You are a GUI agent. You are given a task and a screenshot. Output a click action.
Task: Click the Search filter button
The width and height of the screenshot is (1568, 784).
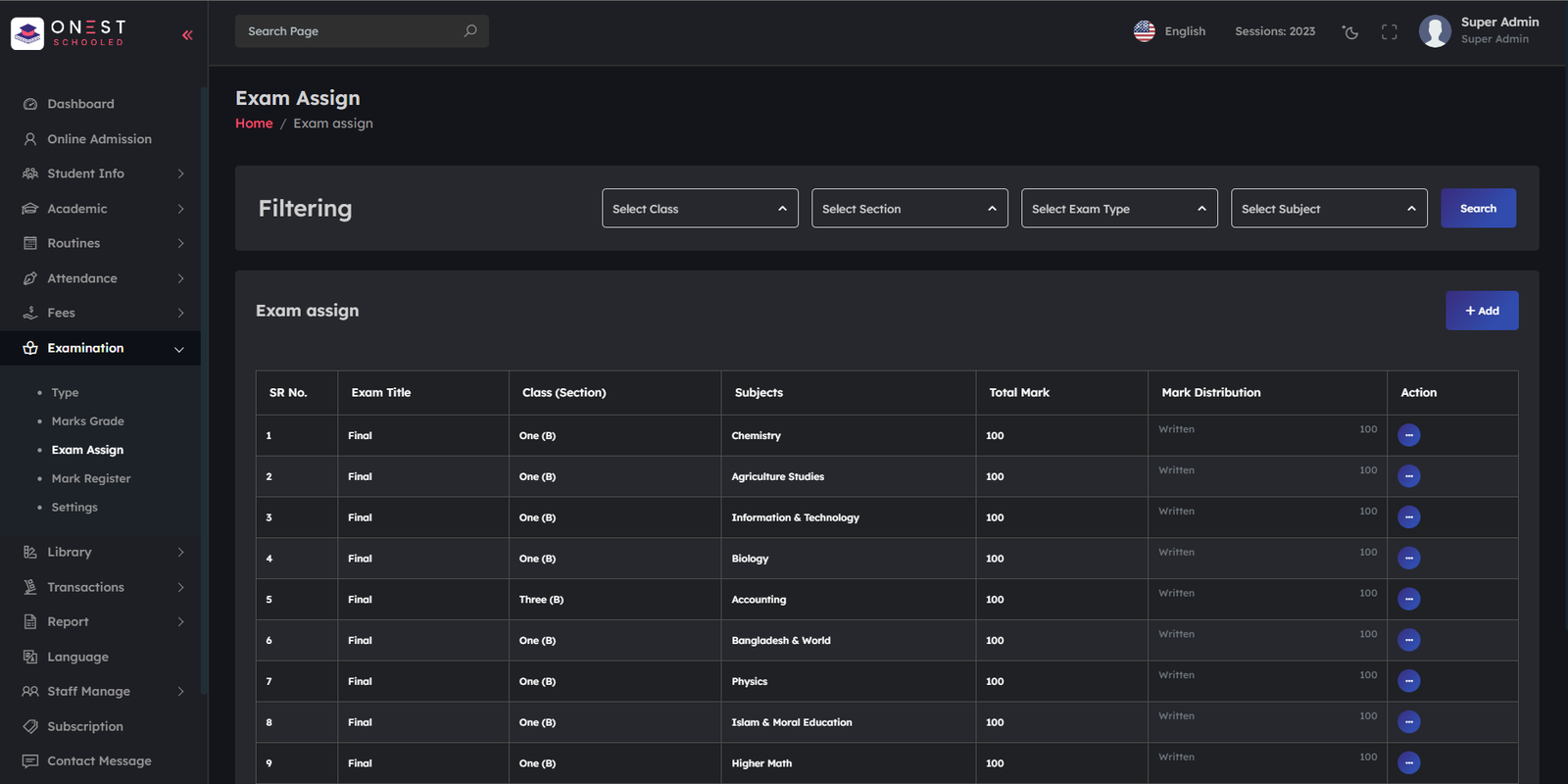coord(1478,208)
